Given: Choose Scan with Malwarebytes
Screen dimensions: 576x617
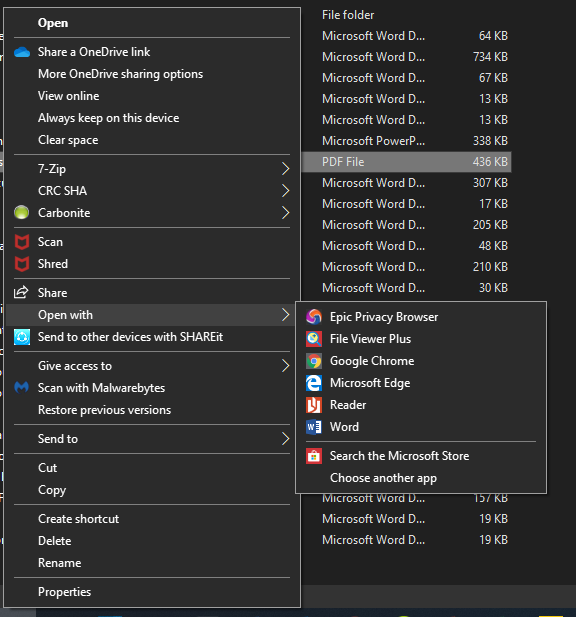Looking at the screenshot, I should [x=152, y=388].
